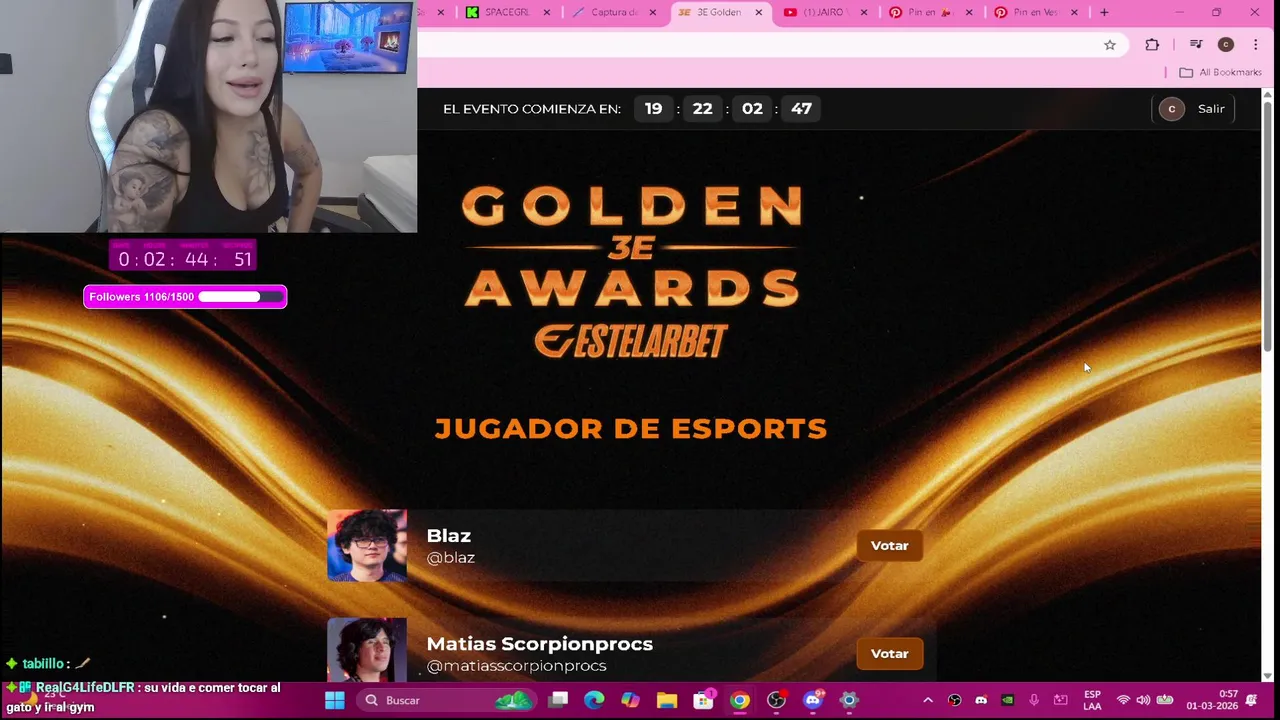Click the OBS tray icon
The width and height of the screenshot is (1280, 720).
[954, 700]
